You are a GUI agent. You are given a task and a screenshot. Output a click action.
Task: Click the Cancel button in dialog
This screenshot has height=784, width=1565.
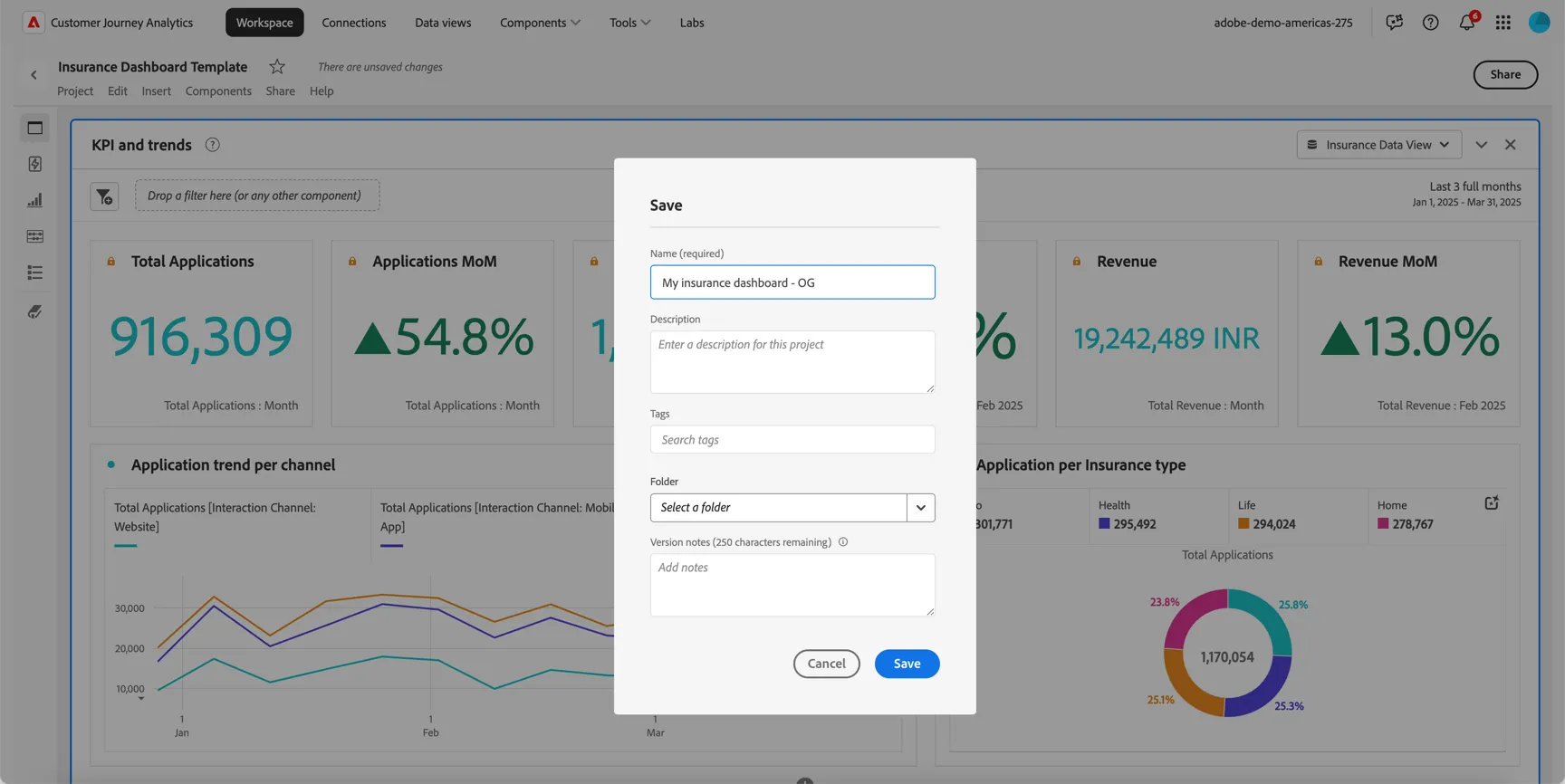point(826,664)
